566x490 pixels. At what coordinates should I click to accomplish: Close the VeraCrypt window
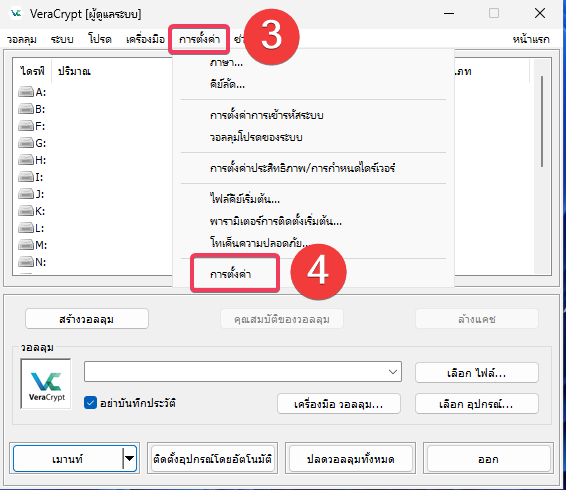click(540, 14)
